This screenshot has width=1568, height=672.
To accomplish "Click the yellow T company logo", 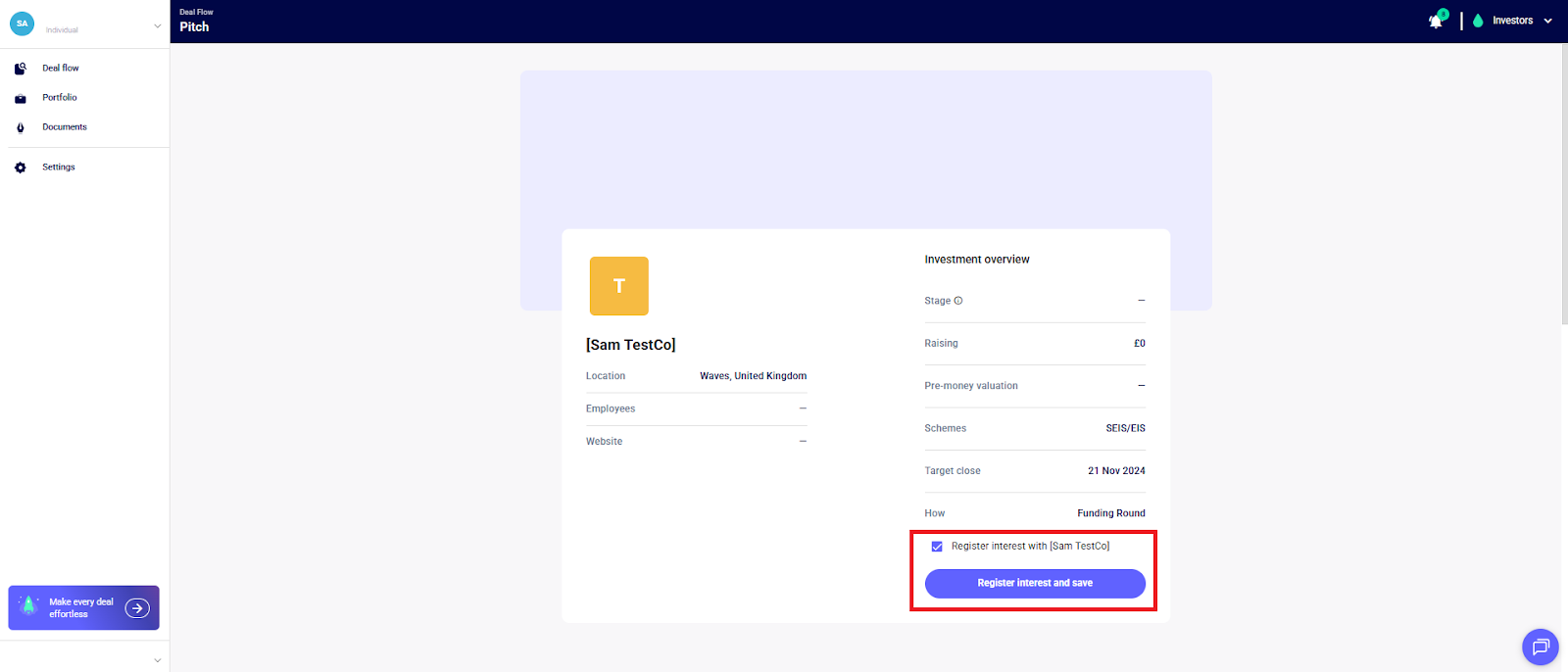I will coord(618,286).
